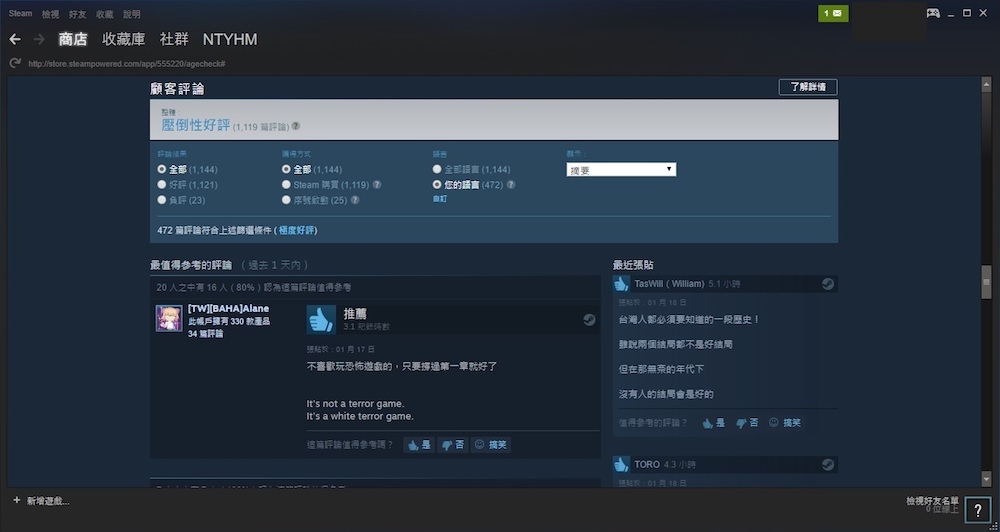Click the forward arrow navigation icon

click(39, 40)
